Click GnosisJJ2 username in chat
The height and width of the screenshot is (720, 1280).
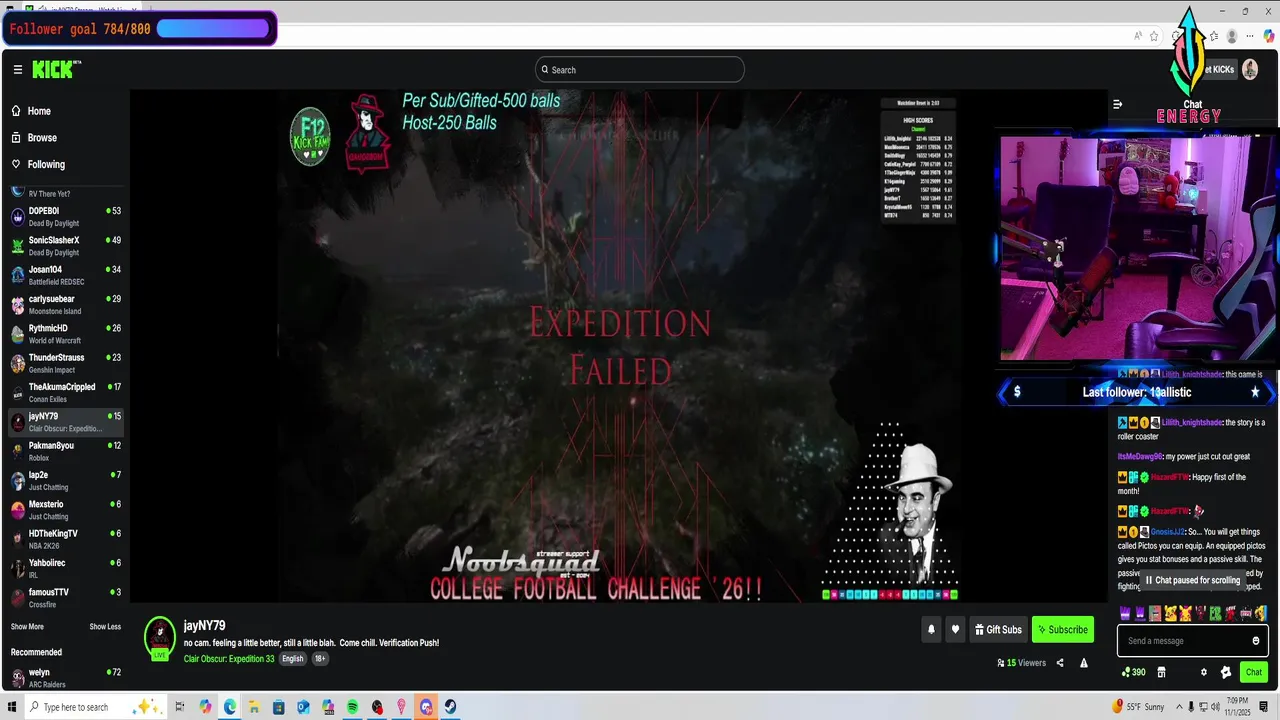pos(1167,532)
